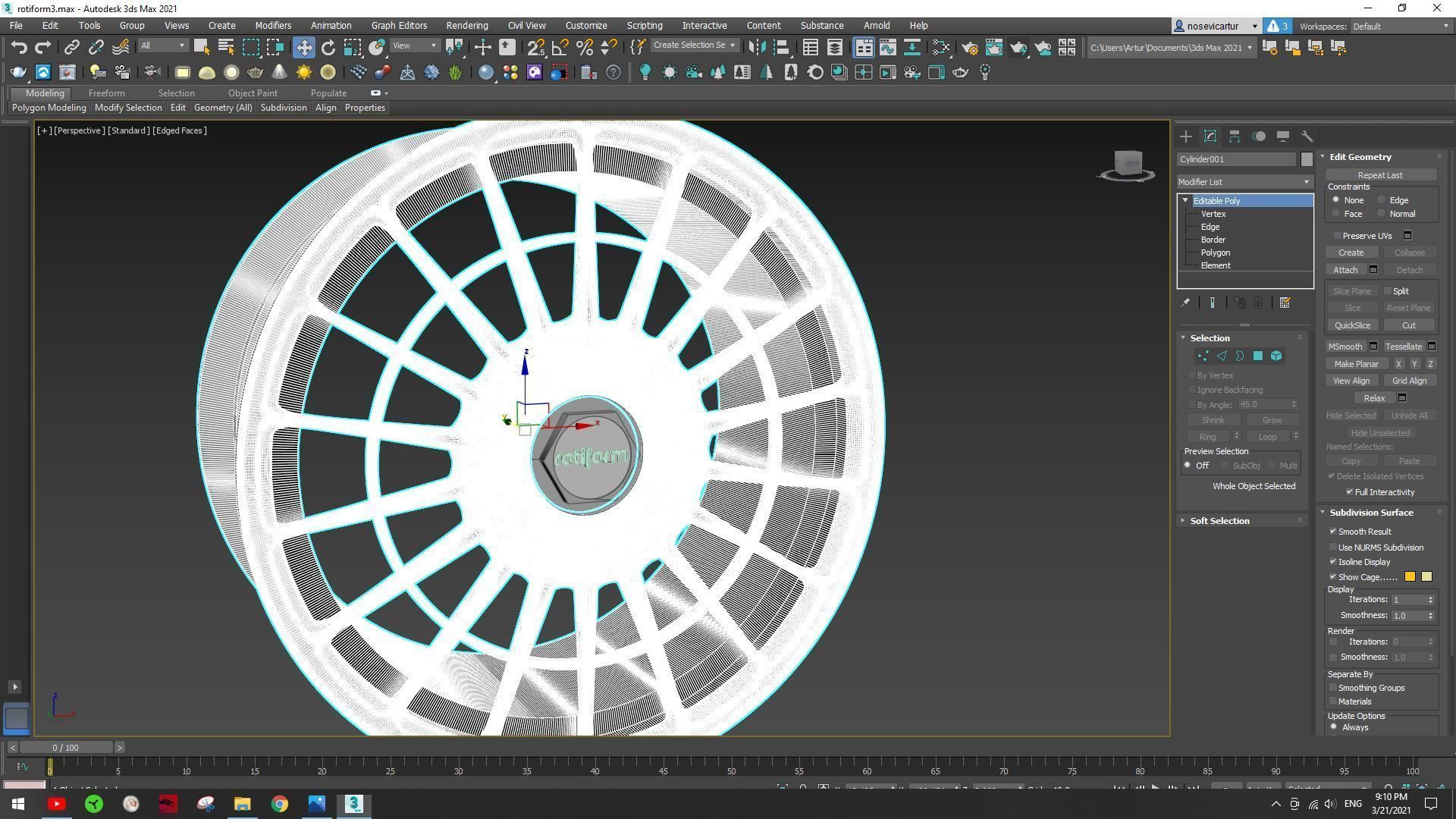
Task: Collapse the Subdivision Surface rollout
Action: 1323,513
